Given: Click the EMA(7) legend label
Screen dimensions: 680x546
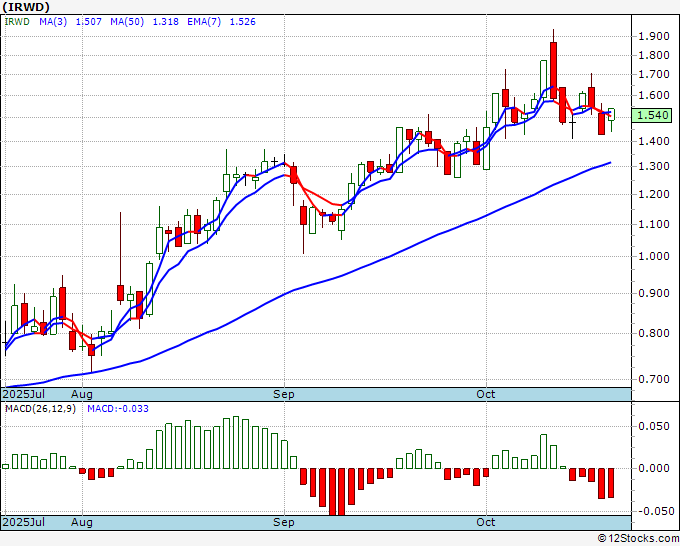Looking at the screenshot, I should point(204,22).
